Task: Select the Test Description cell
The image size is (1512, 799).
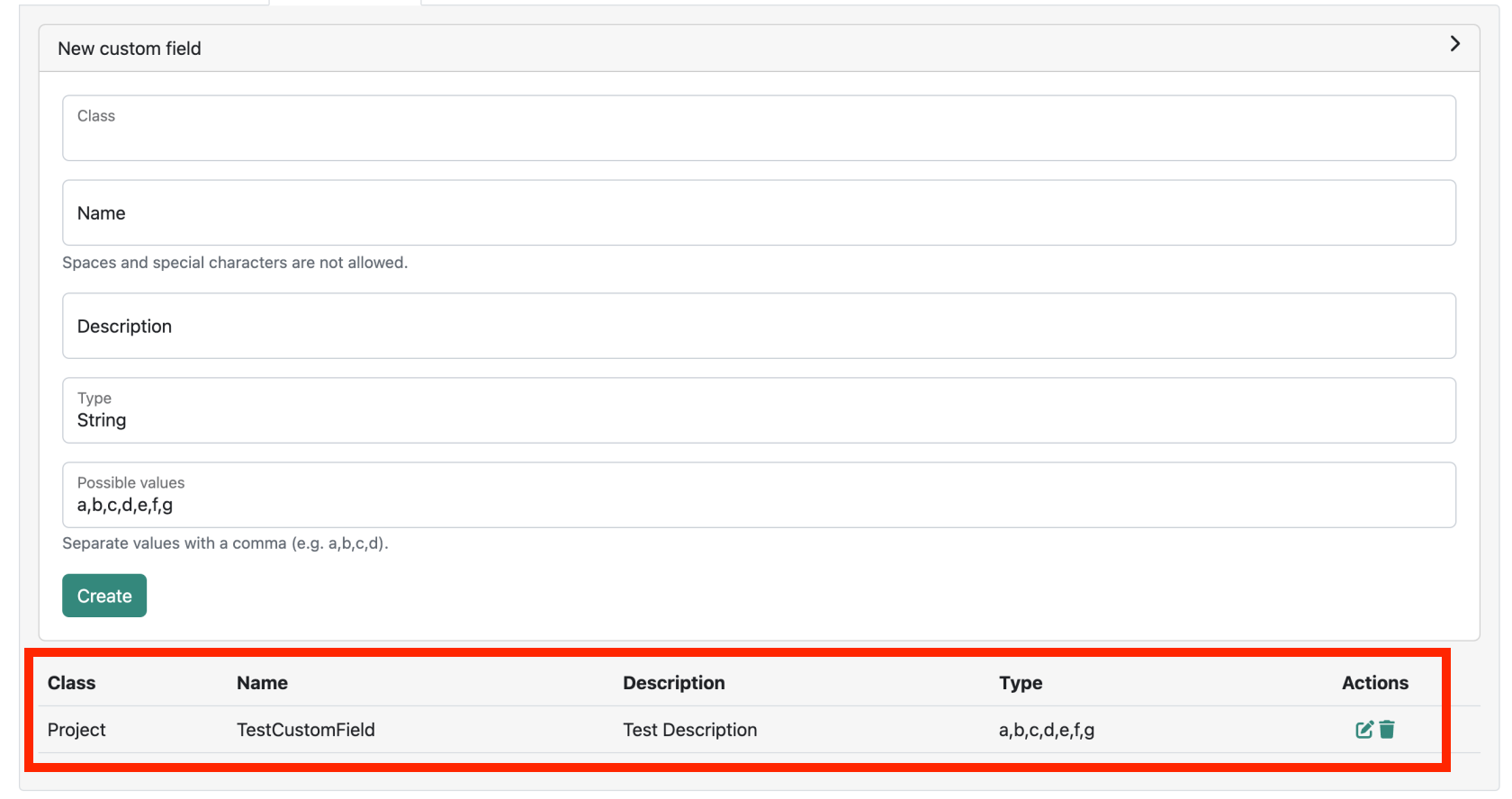Action: point(690,730)
